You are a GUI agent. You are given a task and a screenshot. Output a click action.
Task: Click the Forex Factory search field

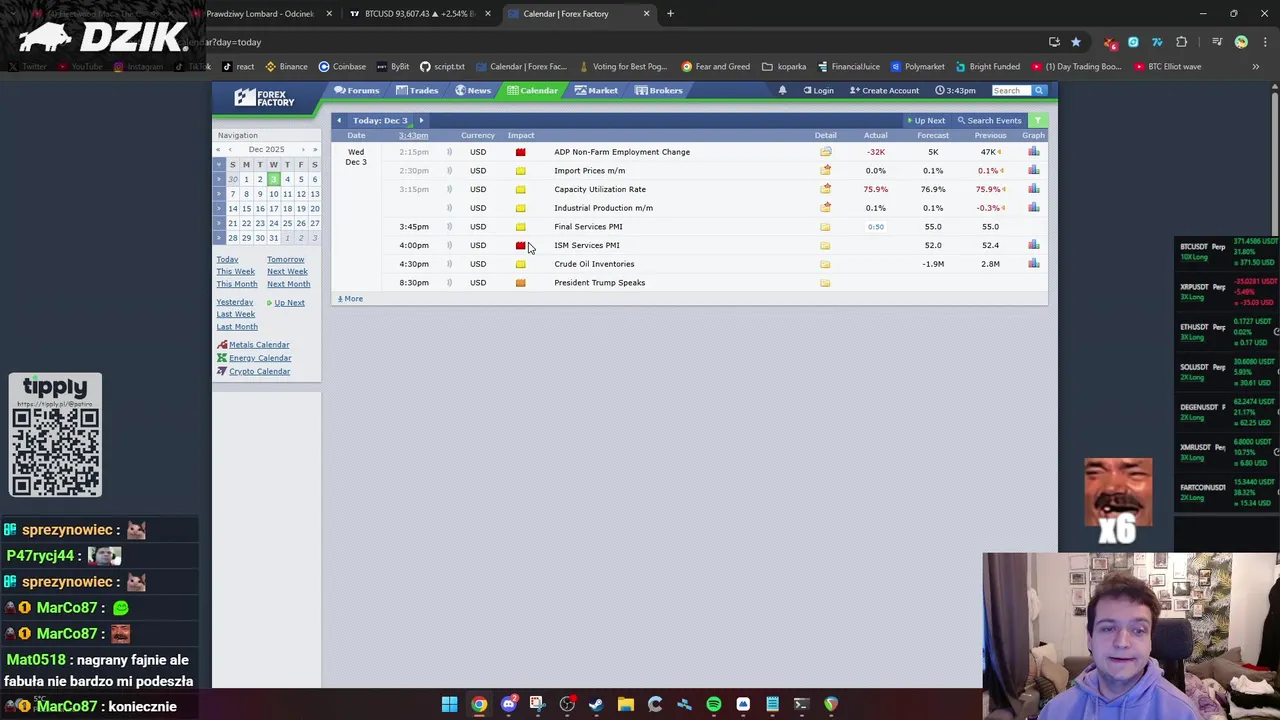click(1011, 91)
